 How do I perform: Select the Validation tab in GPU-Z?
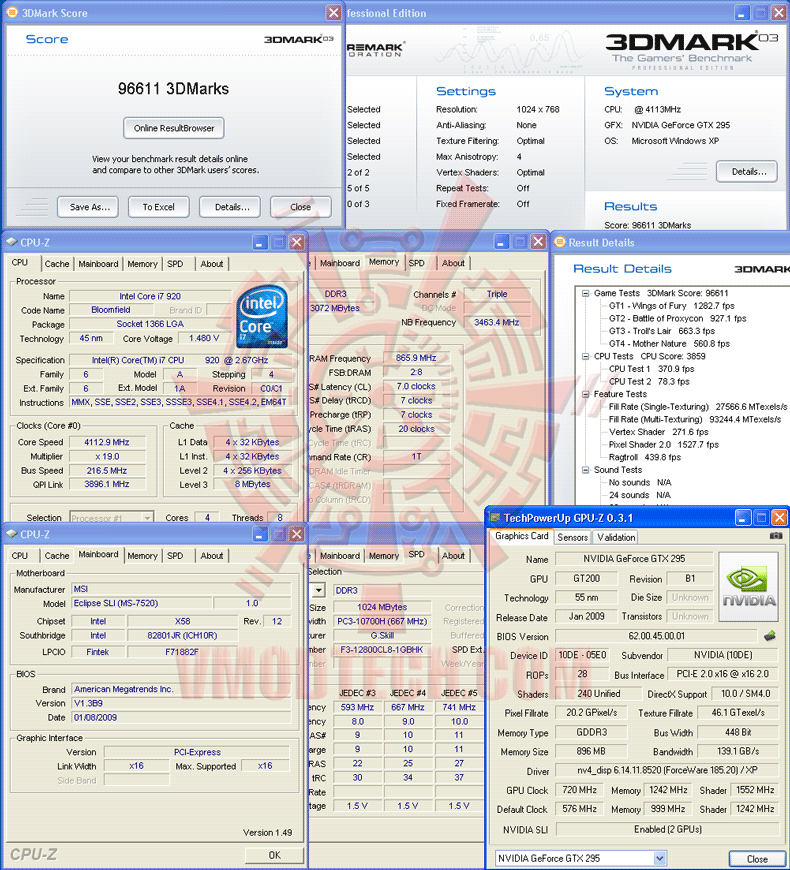pyautogui.click(x=616, y=537)
